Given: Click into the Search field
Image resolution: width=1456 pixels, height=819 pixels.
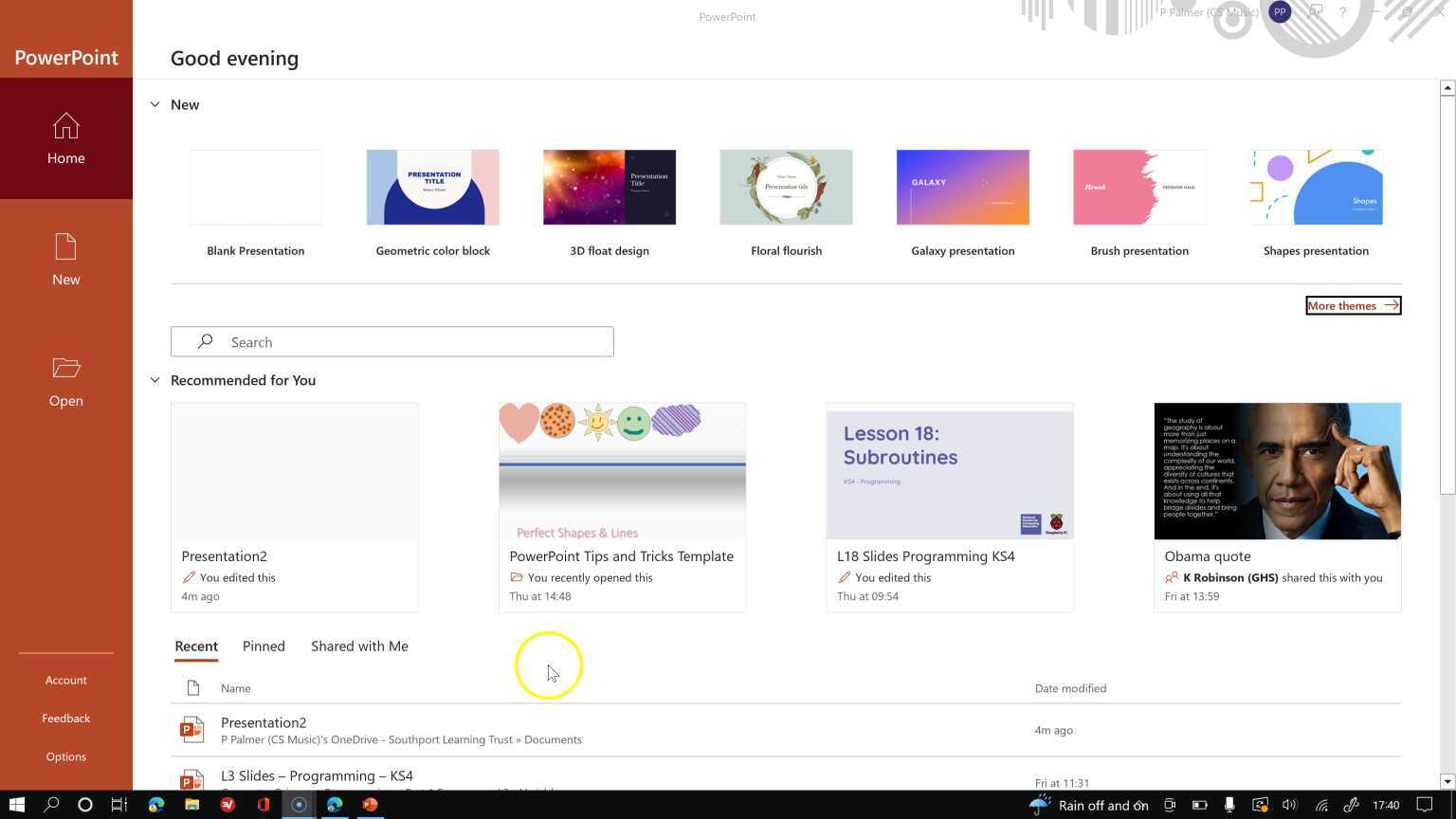Looking at the screenshot, I should point(392,342).
